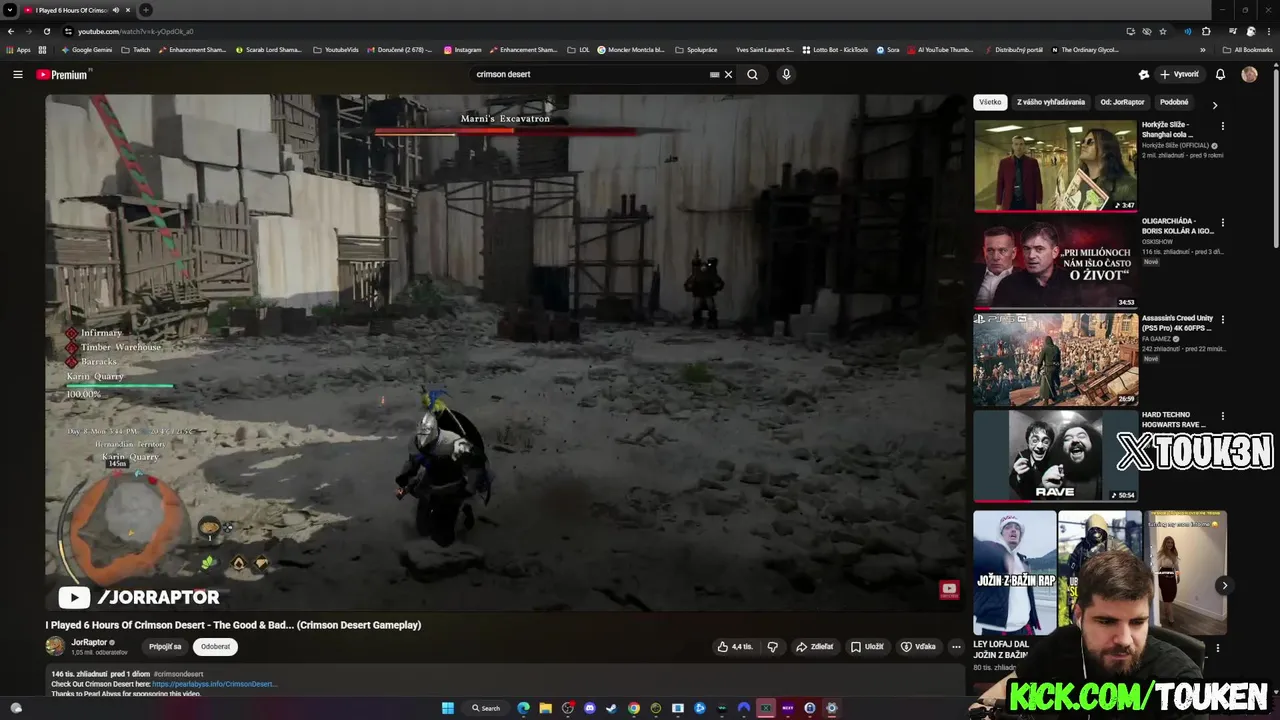Viewport: 1280px width, 720px height.
Task: Advance Shorts shelf with right arrow
Action: (x=1224, y=586)
